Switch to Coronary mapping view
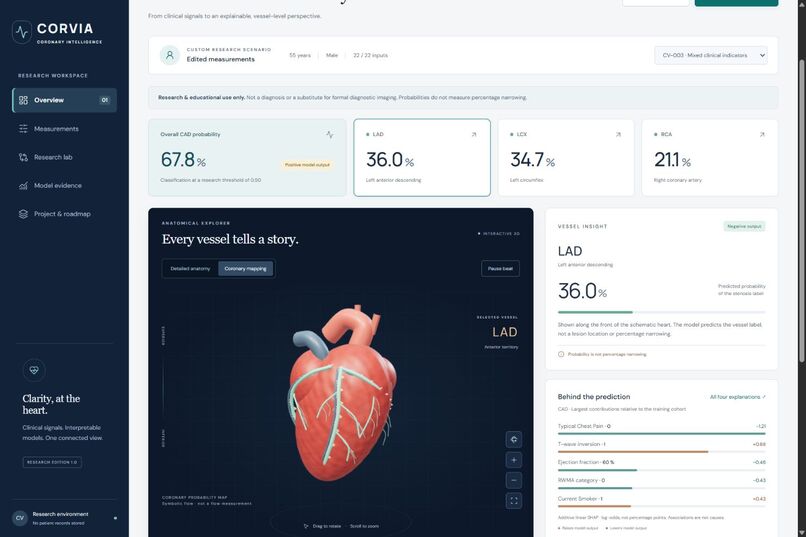806x537 pixels. [245, 269]
